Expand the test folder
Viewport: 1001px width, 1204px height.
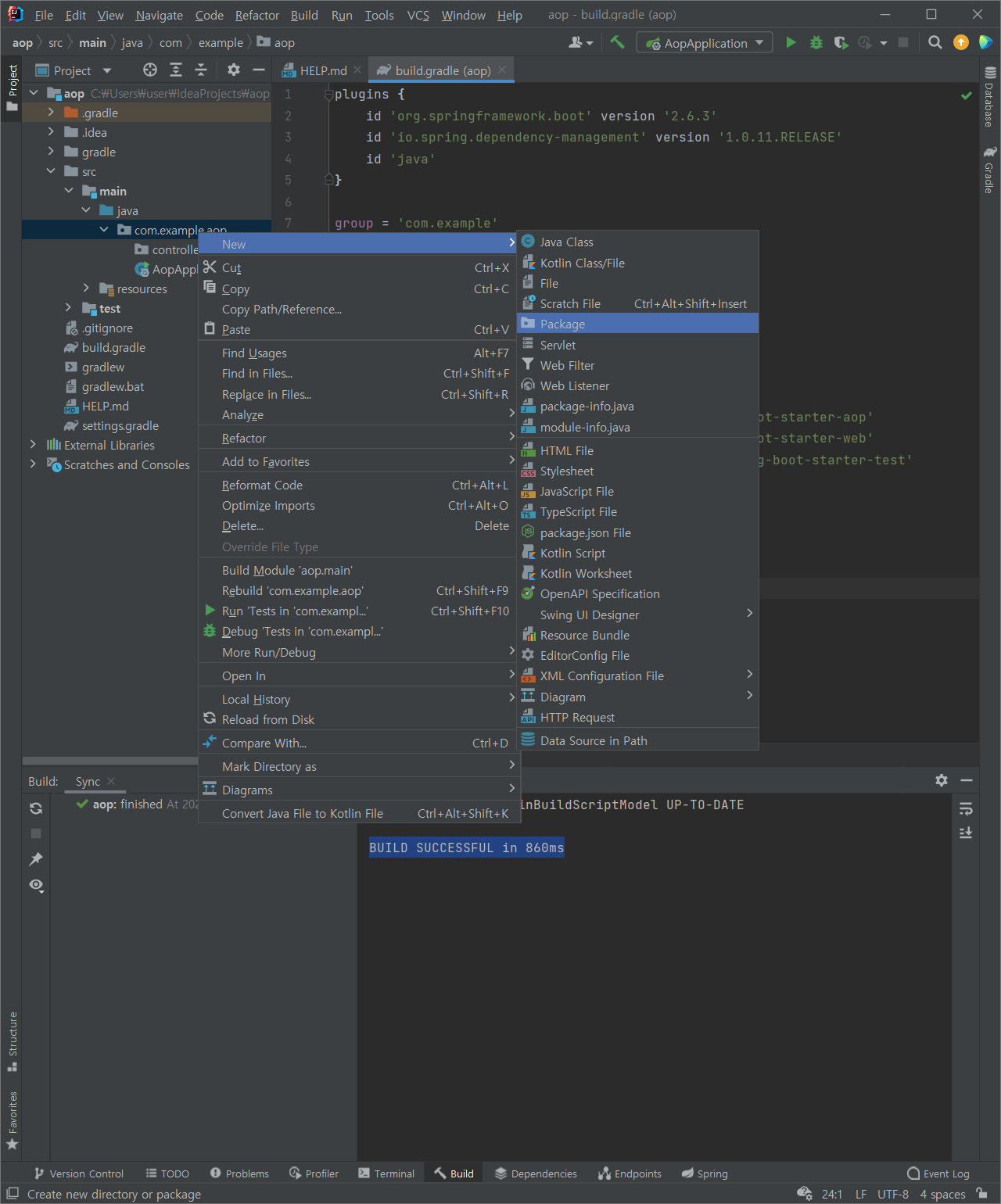tap(69, 308)
